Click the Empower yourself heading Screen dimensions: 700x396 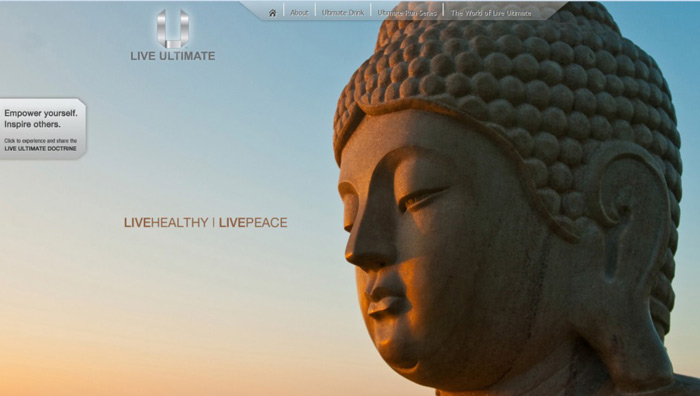tap(41, 113)
